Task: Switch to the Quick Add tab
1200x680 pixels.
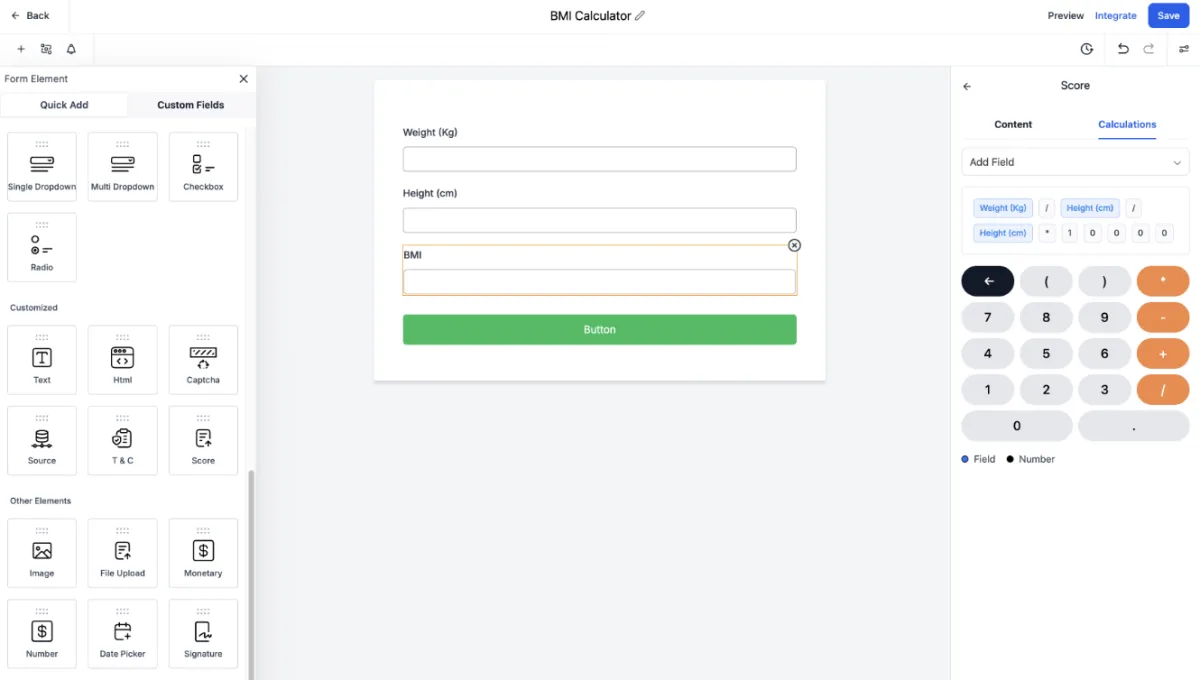Action: coord(64,105)
